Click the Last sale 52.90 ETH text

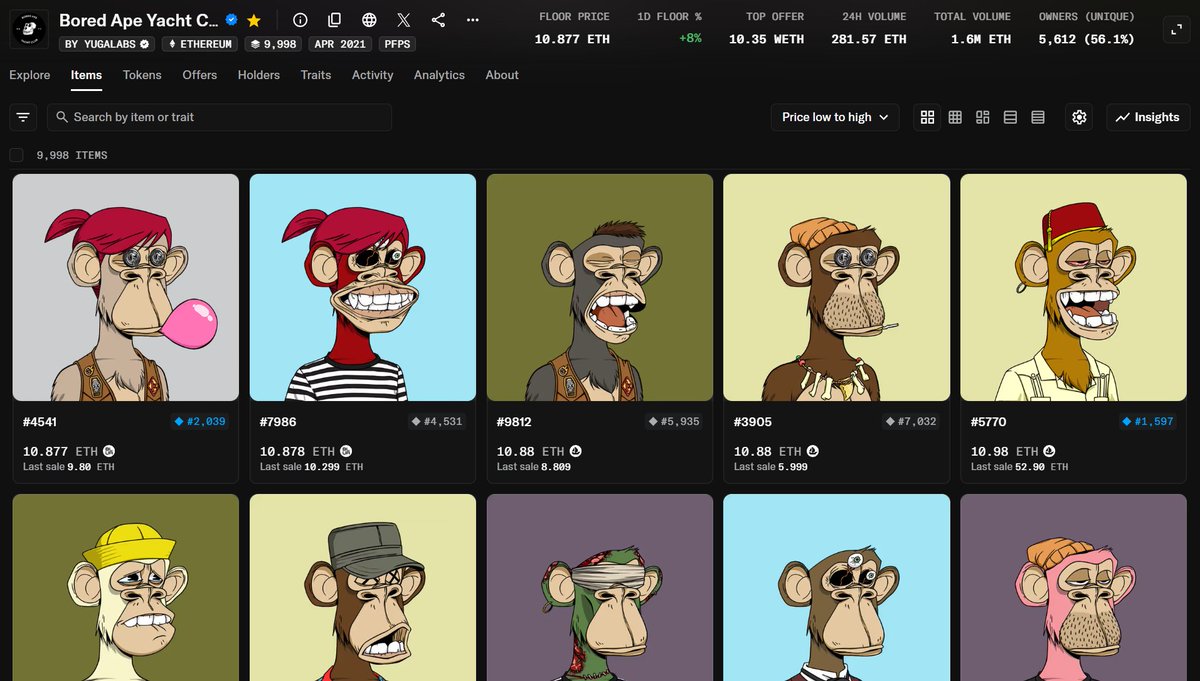[1019, 467]
